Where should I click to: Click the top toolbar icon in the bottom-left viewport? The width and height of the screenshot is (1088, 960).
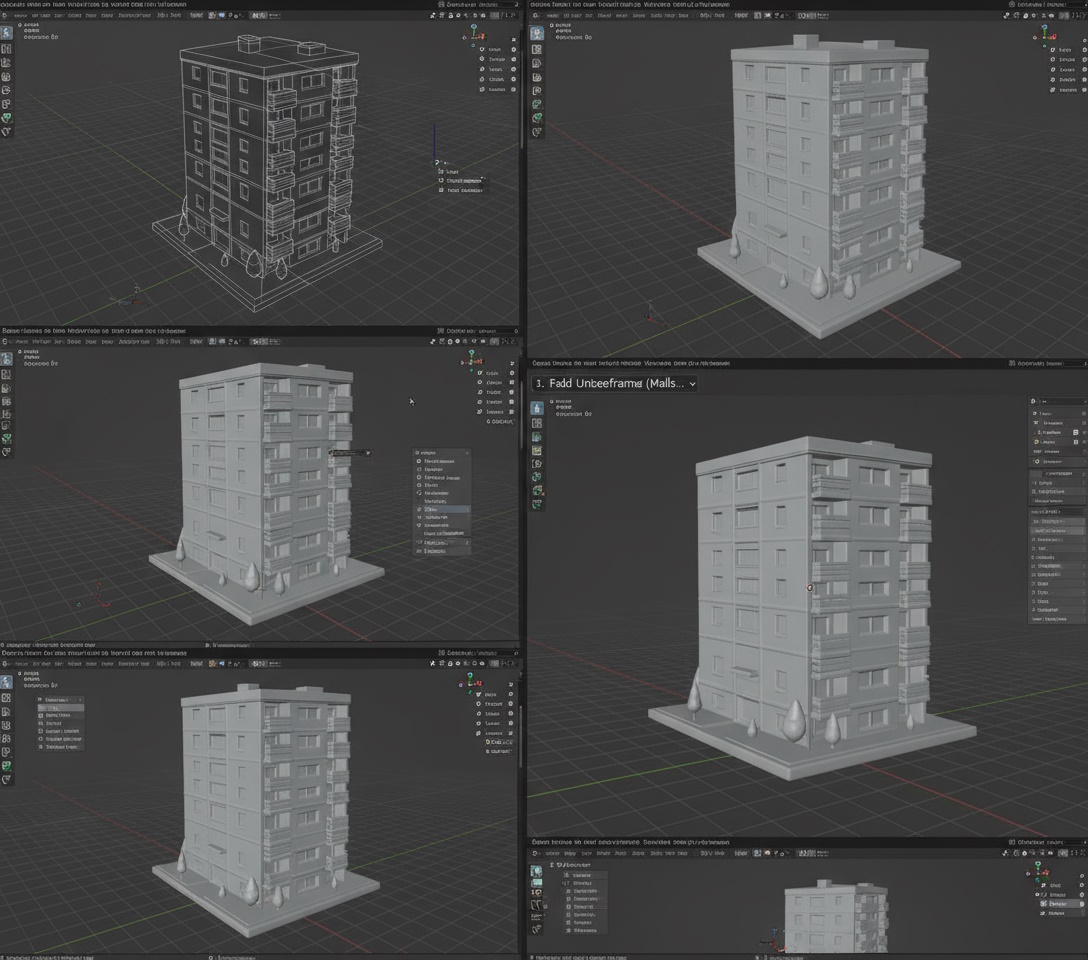tap(7, 681)
